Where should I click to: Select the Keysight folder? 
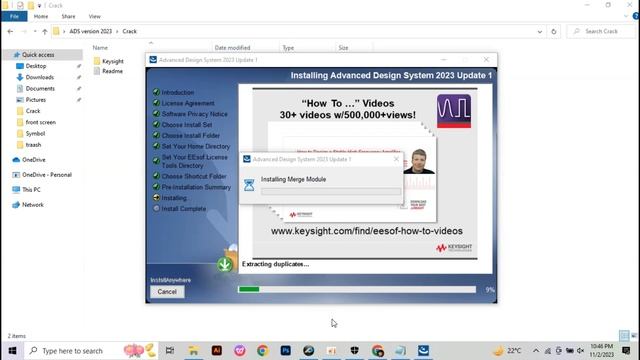point(109,61)
